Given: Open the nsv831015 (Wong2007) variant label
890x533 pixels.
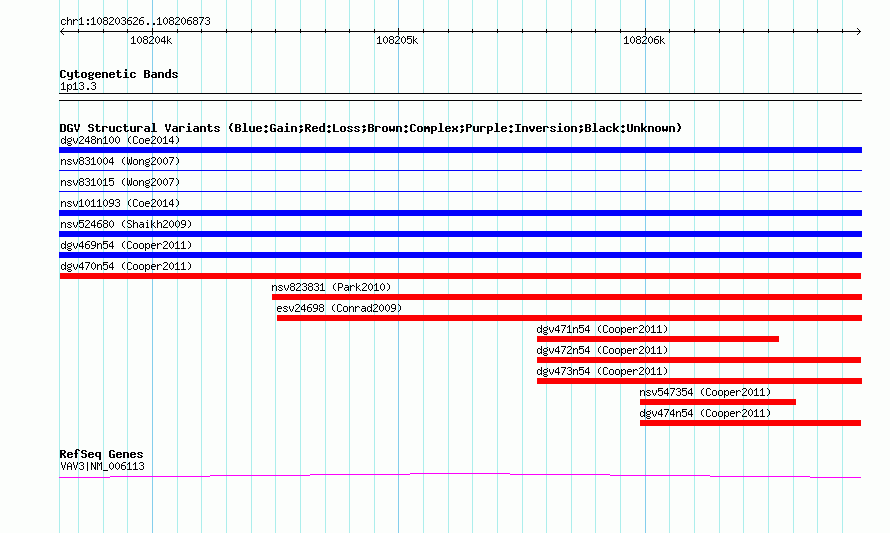Looking at the screenshot, I should click(120, 182).
